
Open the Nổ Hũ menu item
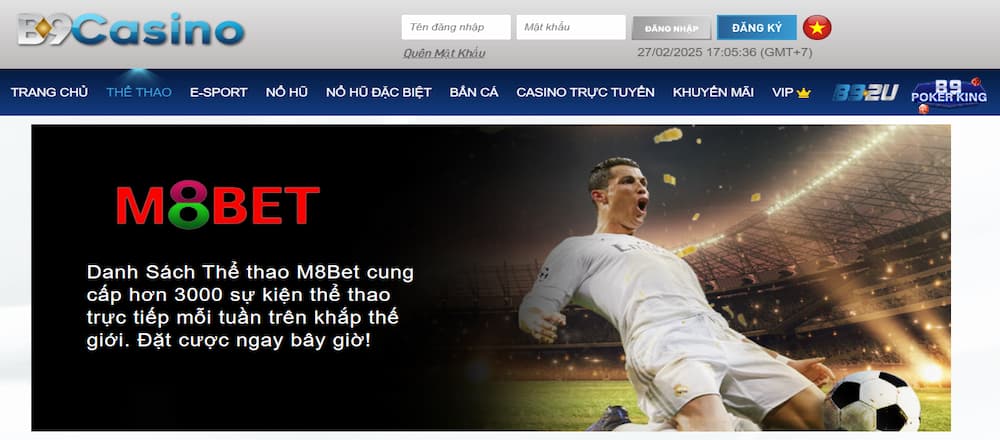286,93
